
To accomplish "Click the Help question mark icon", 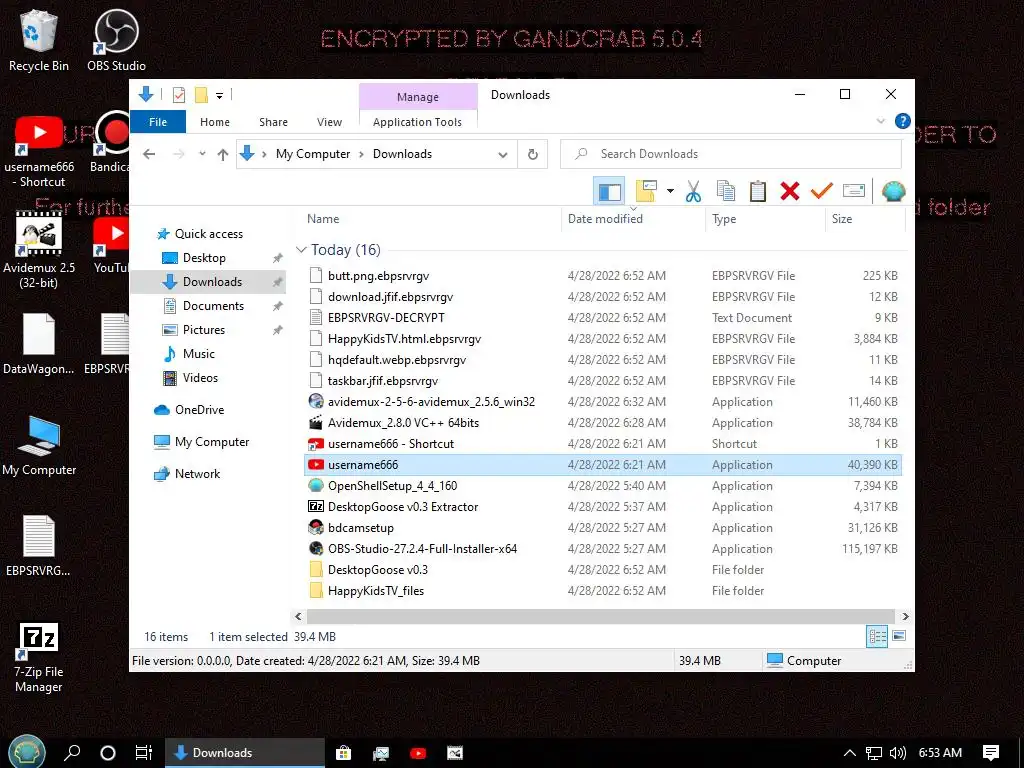I will click(x=903, y=121).
